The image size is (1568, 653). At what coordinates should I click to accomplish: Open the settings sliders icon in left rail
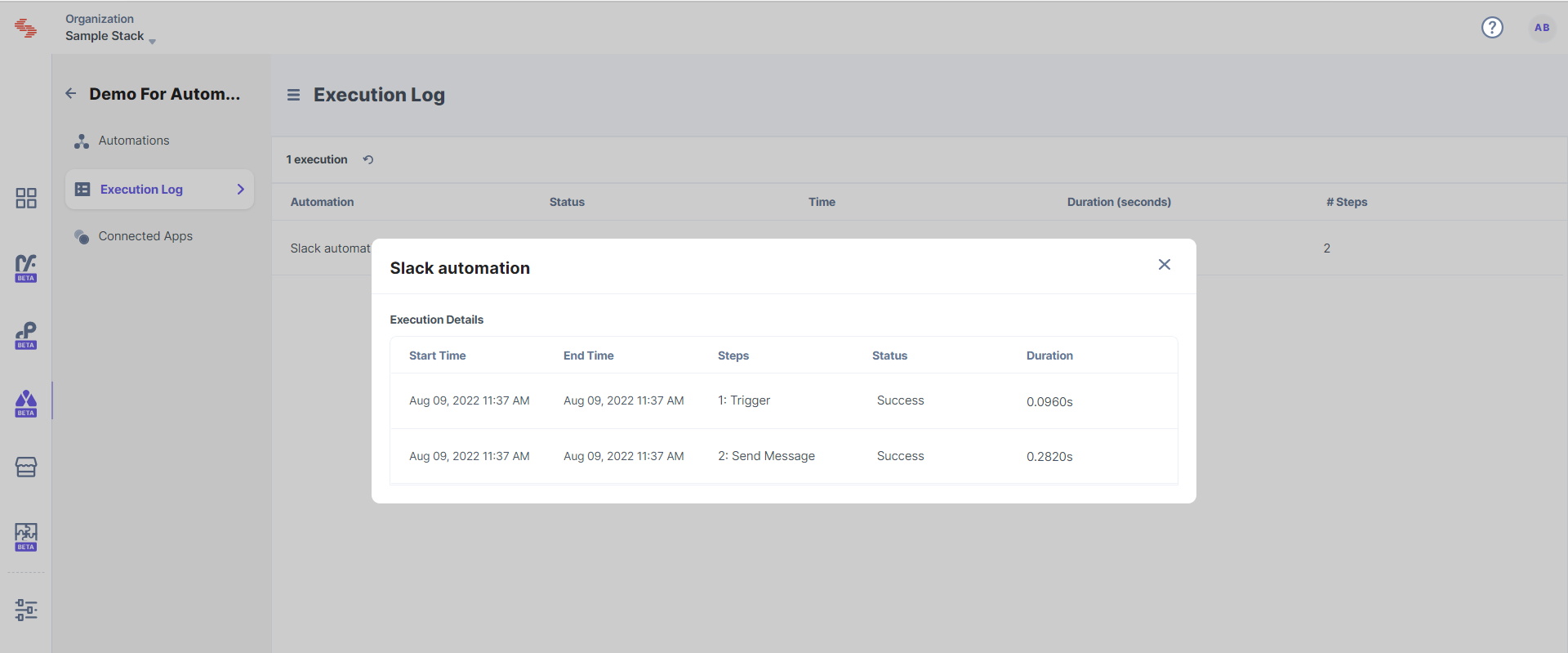[x=26, y=610]
